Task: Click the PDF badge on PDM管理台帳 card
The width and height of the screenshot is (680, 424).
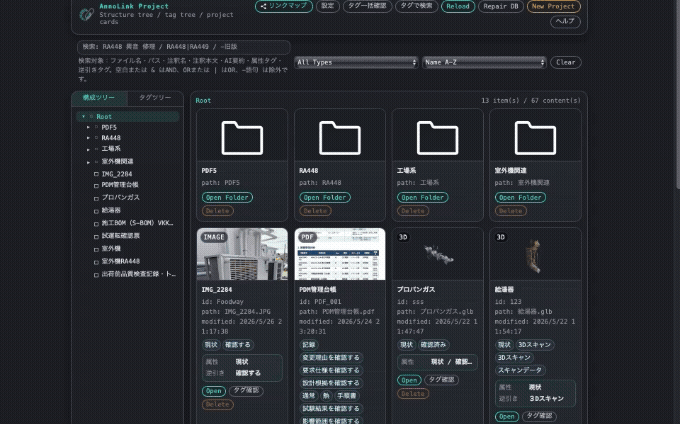Action: [307, 237]
